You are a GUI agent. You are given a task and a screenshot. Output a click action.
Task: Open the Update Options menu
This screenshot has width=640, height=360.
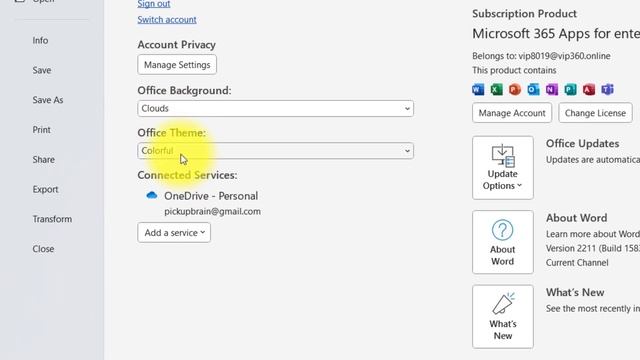coord(502,168)
